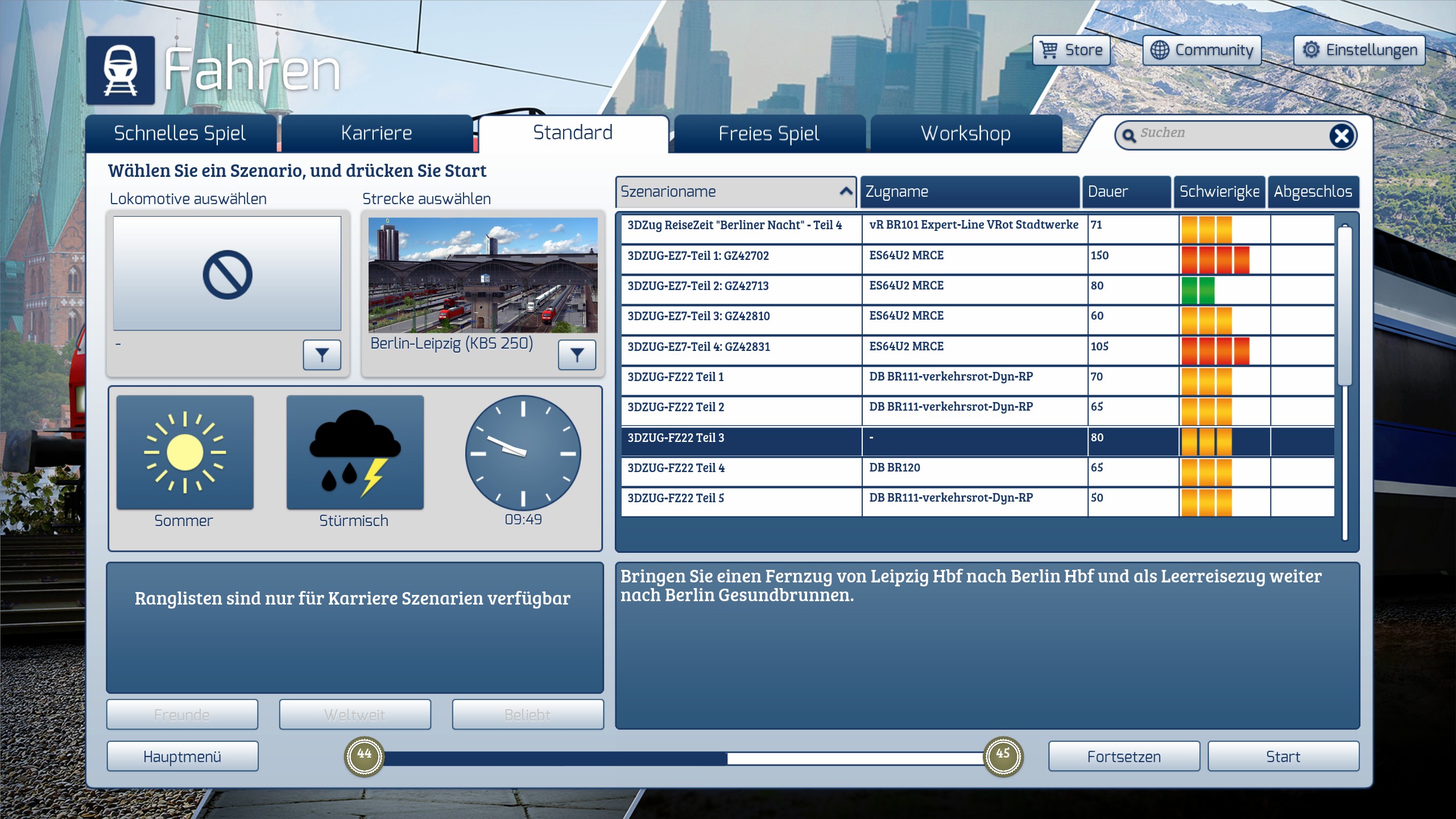Open the route filter dropdown
This screenshot has height=819, width=1456.
pos(577,355)
